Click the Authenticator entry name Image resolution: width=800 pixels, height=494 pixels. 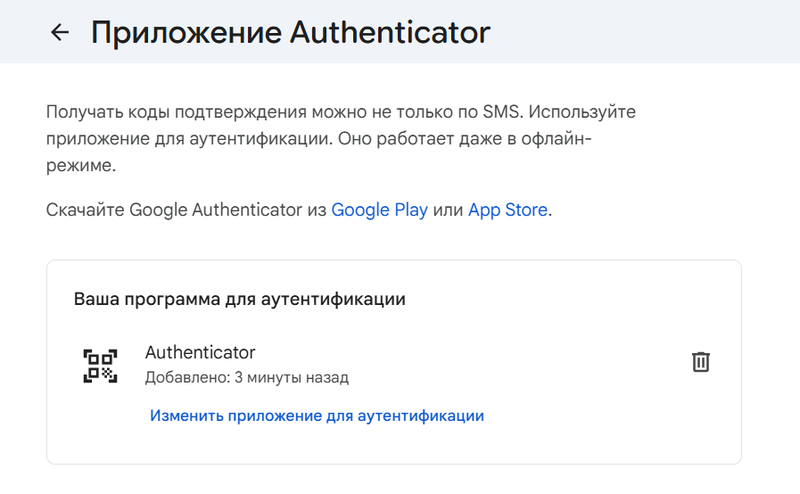[200, 352]
